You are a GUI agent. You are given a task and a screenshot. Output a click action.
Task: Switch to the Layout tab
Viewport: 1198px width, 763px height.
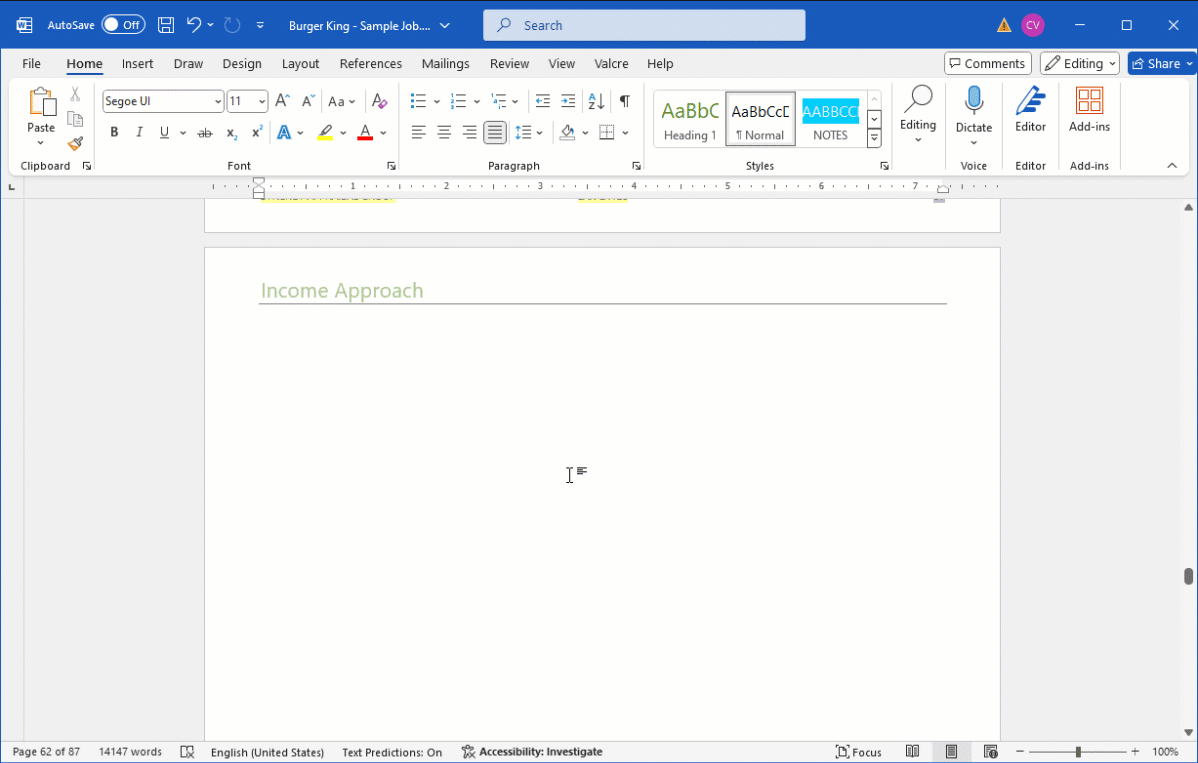[x=300, y=63]
